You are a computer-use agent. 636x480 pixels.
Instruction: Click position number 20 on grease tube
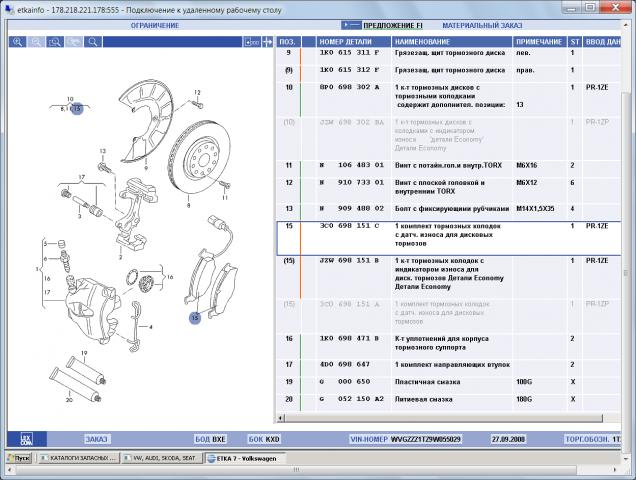pyautogui.click(x=69, y=400)
